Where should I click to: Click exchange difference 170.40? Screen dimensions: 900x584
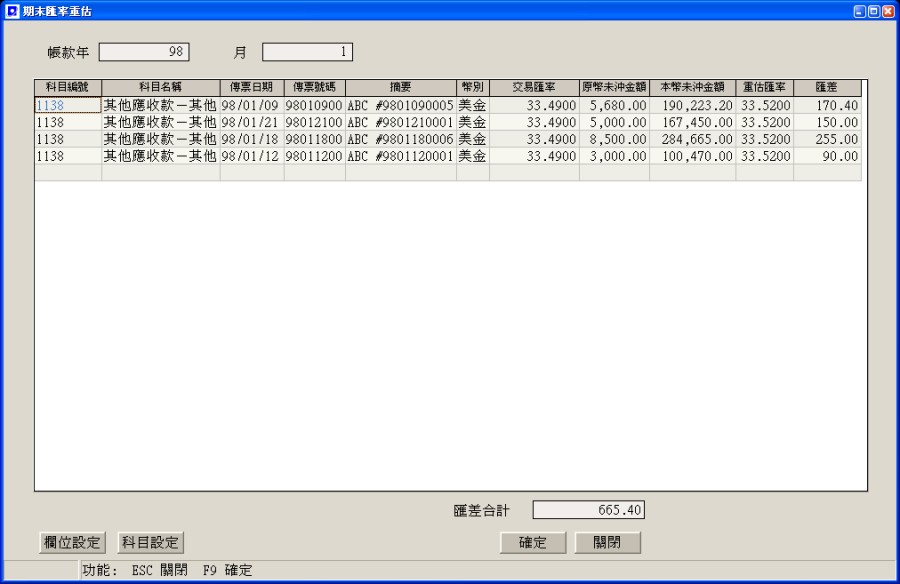827,106
